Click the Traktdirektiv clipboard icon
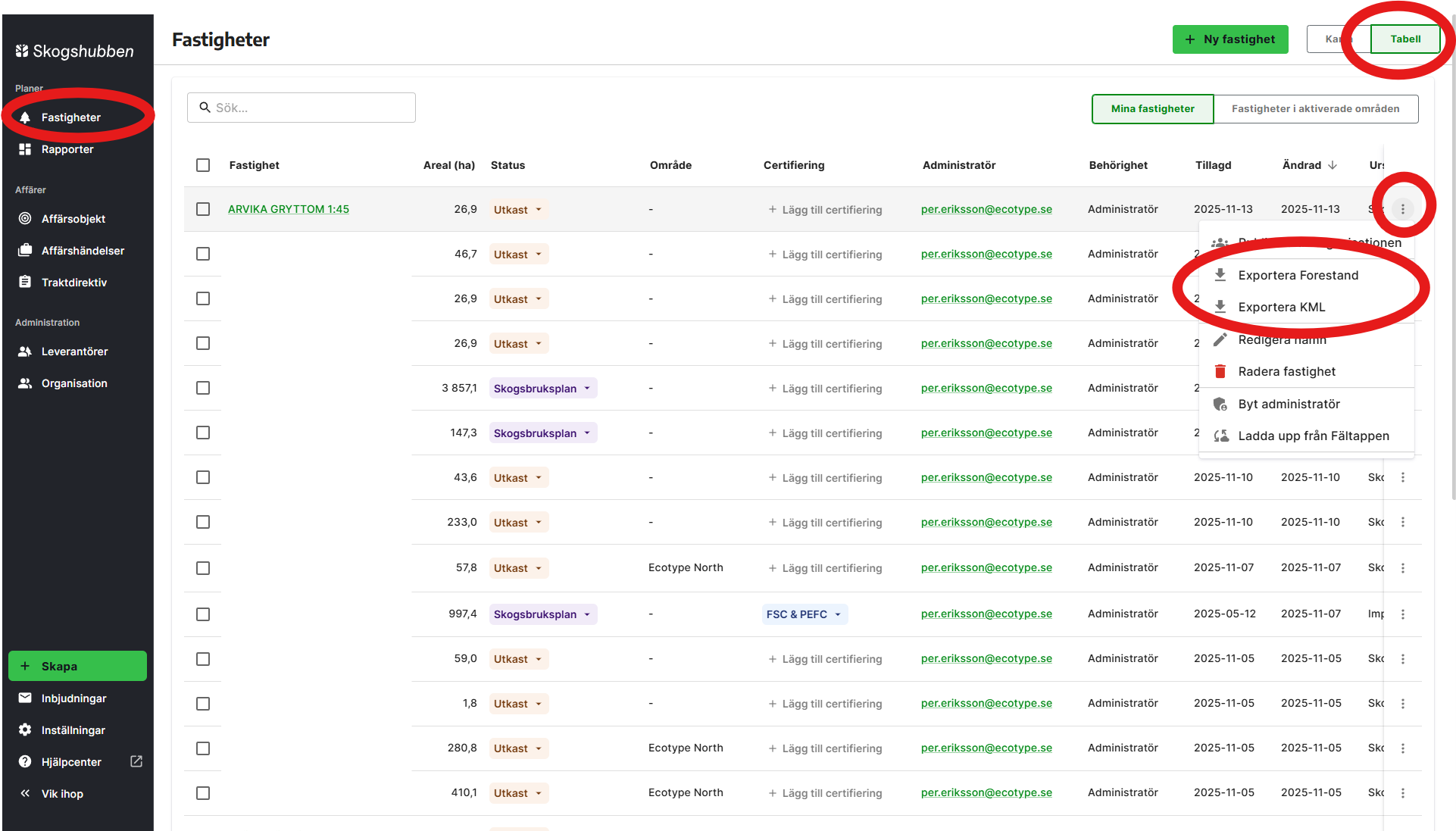 click(x=25, y=282)
